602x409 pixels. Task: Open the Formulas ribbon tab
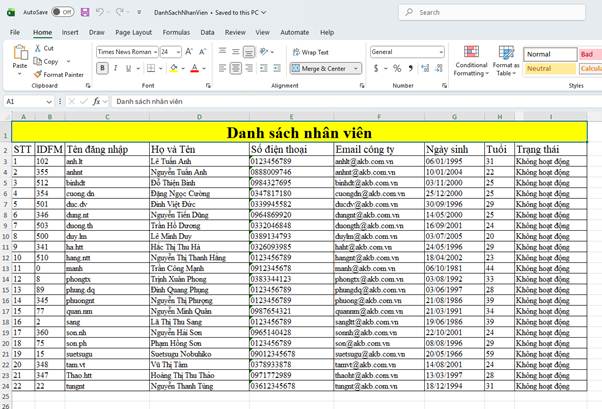coord(176,32)
